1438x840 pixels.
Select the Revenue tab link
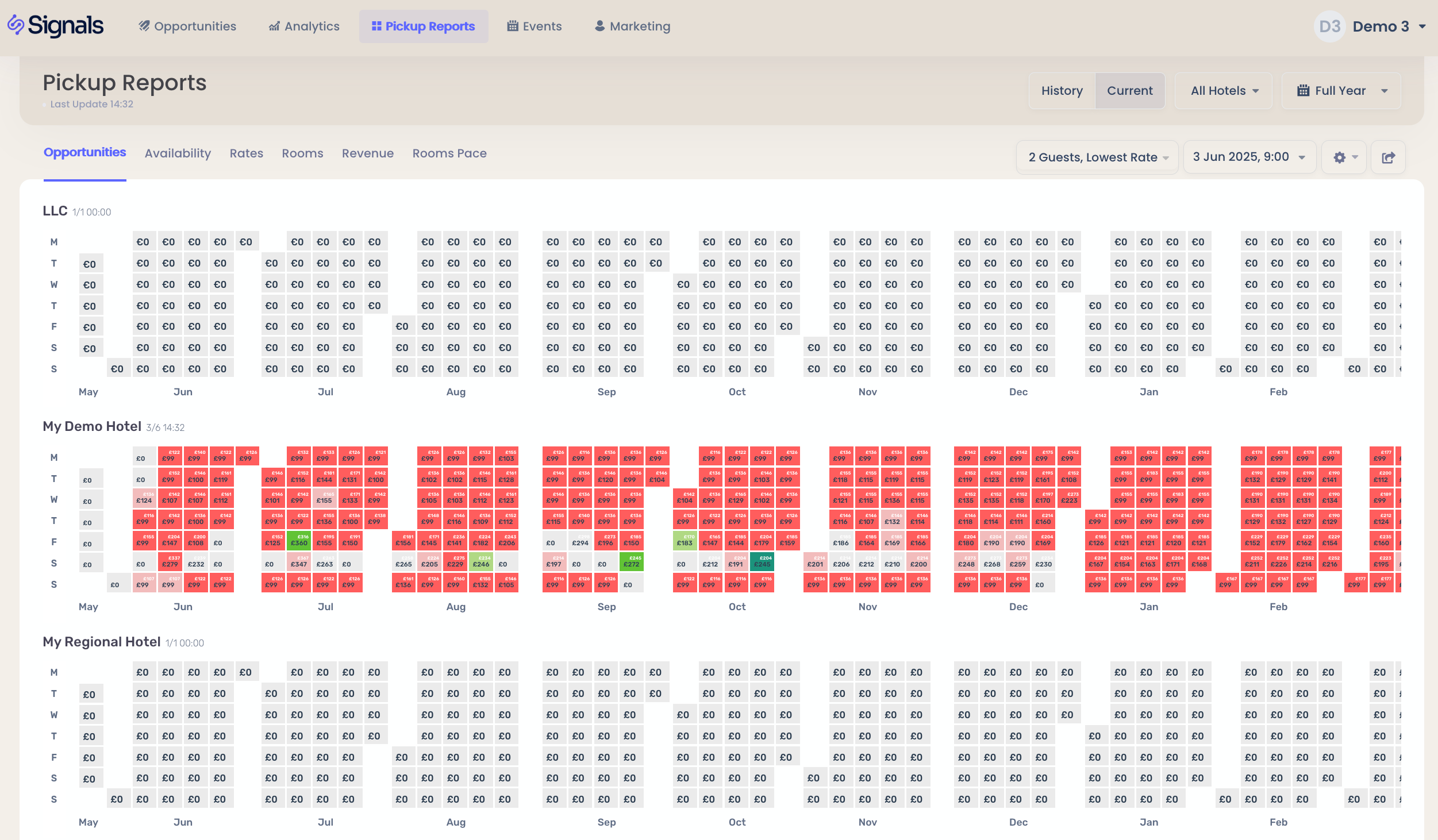pyautogui.click(x=367, y=153)
